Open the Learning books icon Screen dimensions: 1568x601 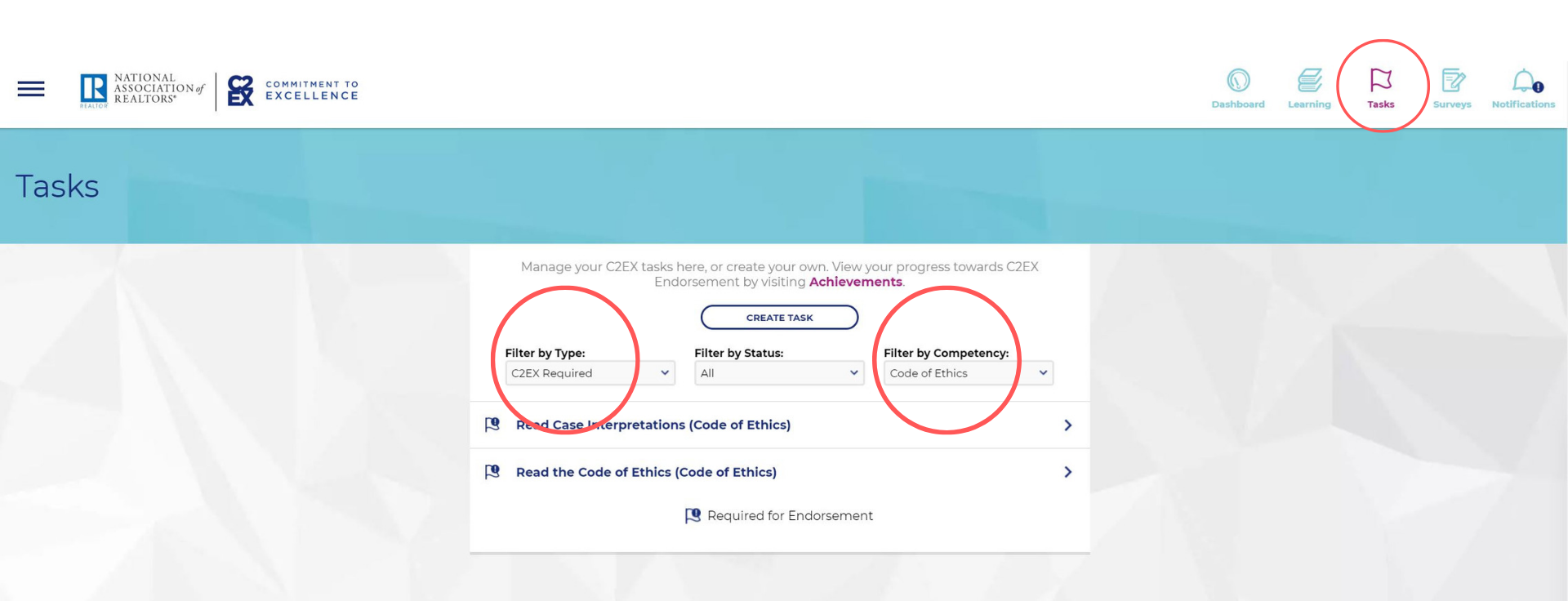point(1309,80)
